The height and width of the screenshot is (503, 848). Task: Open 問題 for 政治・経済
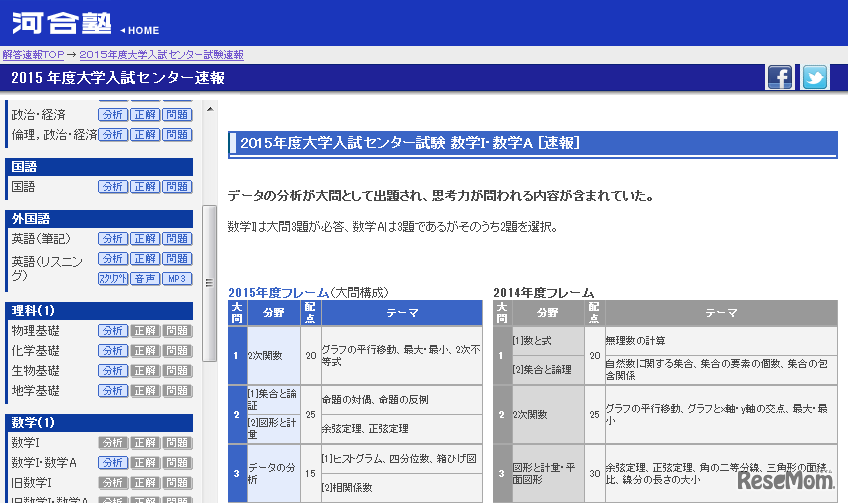click(x=177, y=115)
